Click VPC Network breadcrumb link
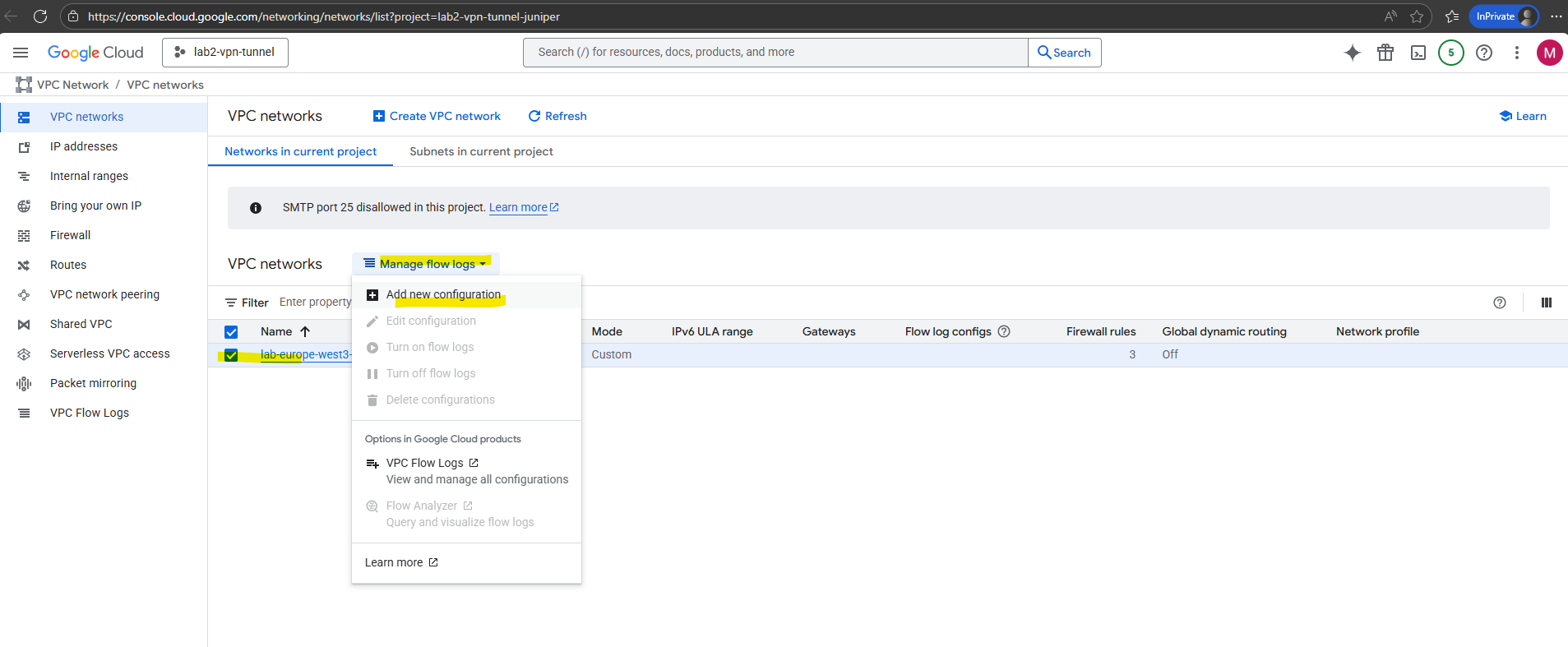Image resolution: width=1568 pixels, height=647 pixels. [x=72, y=85]
